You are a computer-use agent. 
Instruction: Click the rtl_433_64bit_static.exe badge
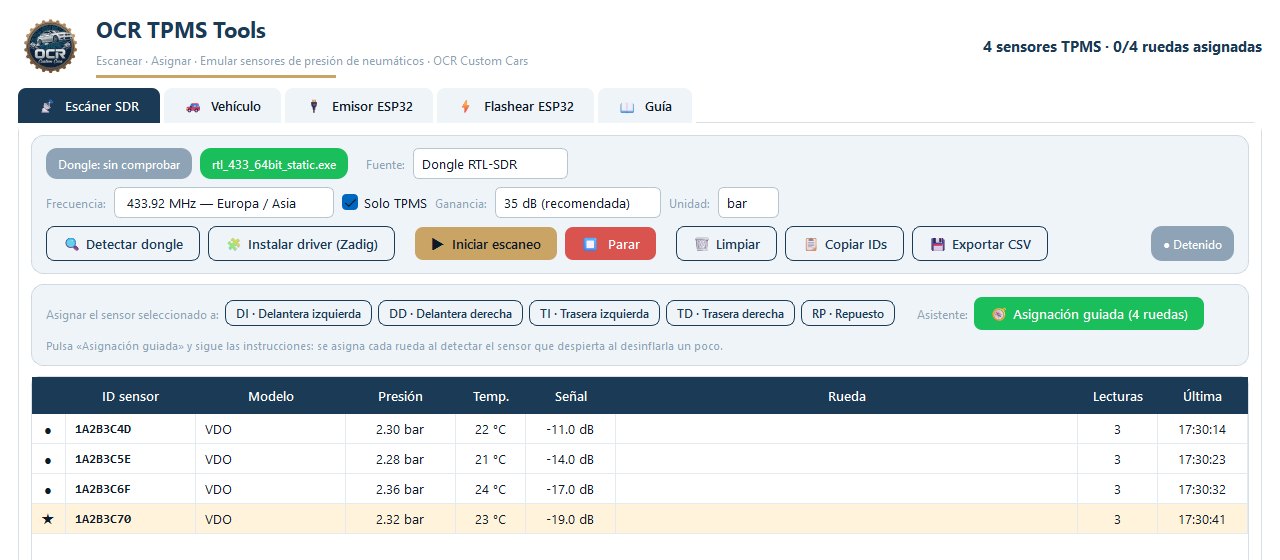coord(274,164)
